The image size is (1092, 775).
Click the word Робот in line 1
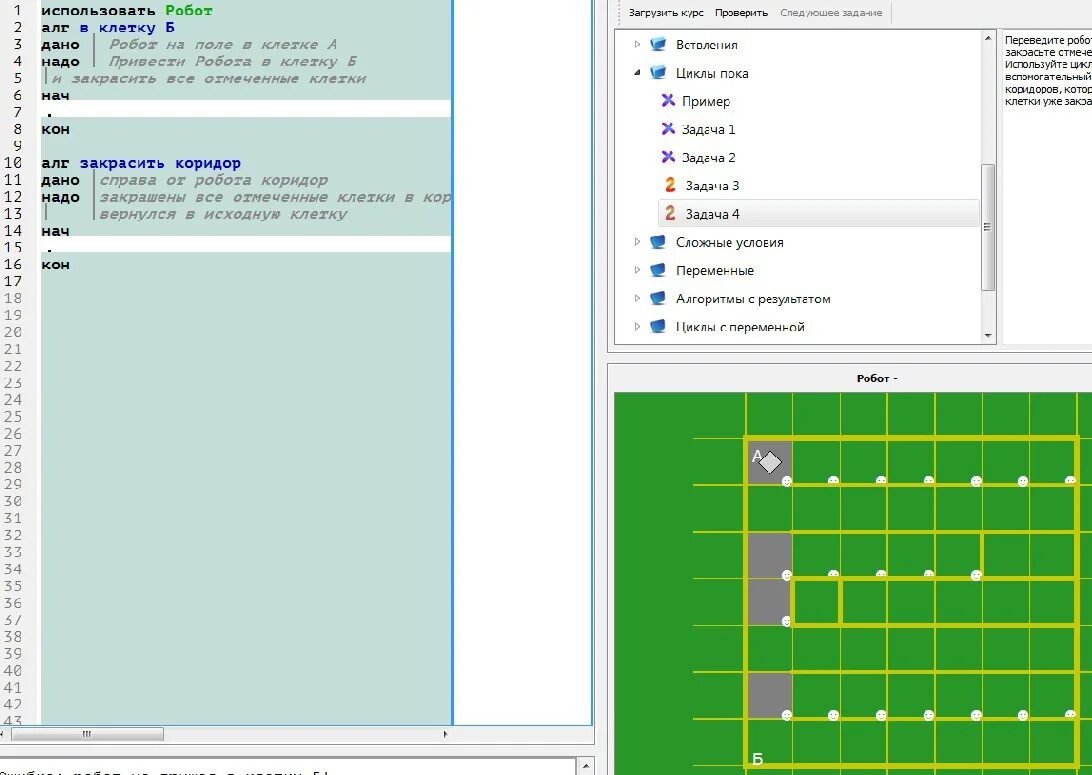(189, 10)
